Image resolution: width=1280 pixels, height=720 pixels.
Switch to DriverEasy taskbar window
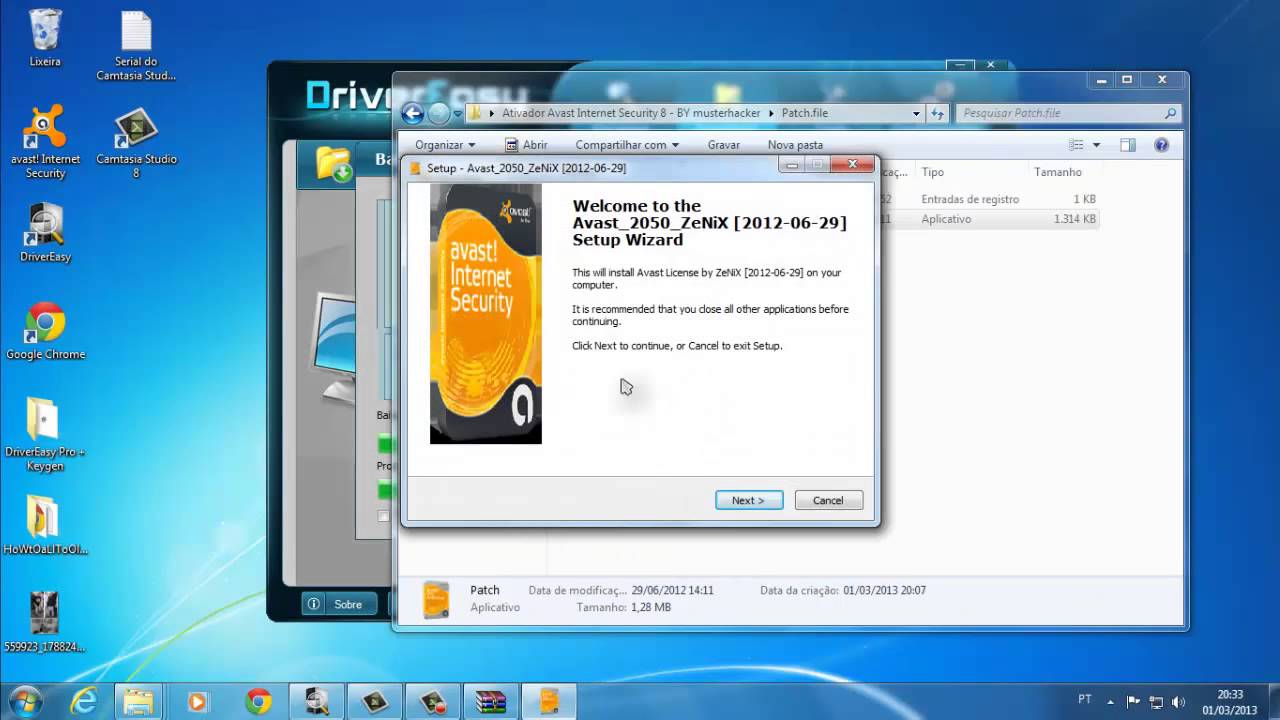coord(317,701)
